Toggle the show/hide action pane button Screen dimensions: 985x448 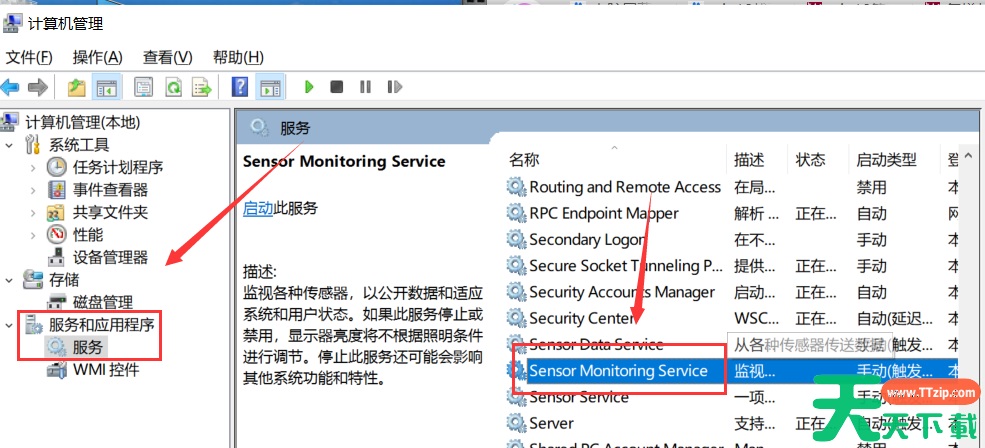tap(269, 87)
